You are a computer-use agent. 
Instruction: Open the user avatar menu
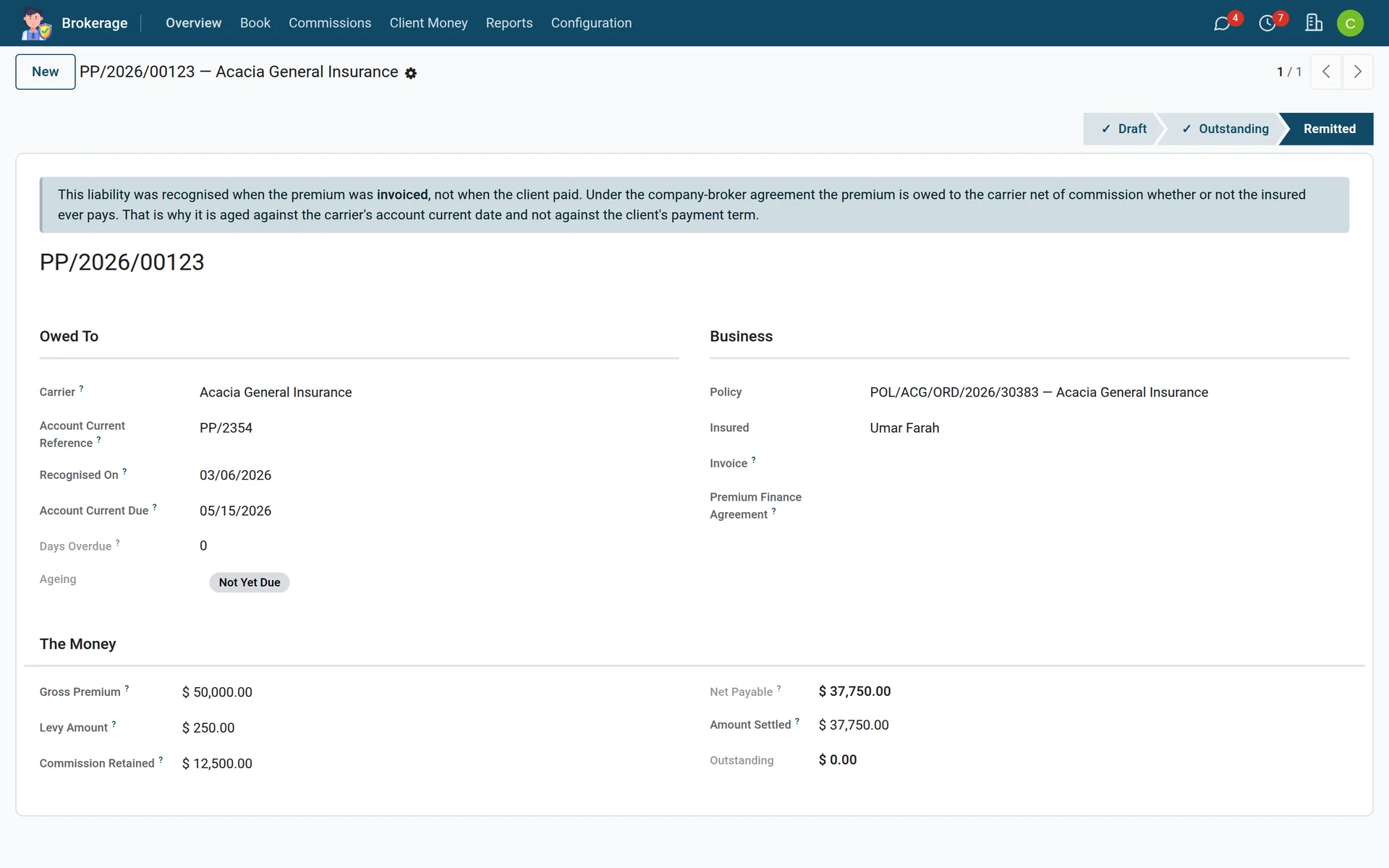point(1350,23)
